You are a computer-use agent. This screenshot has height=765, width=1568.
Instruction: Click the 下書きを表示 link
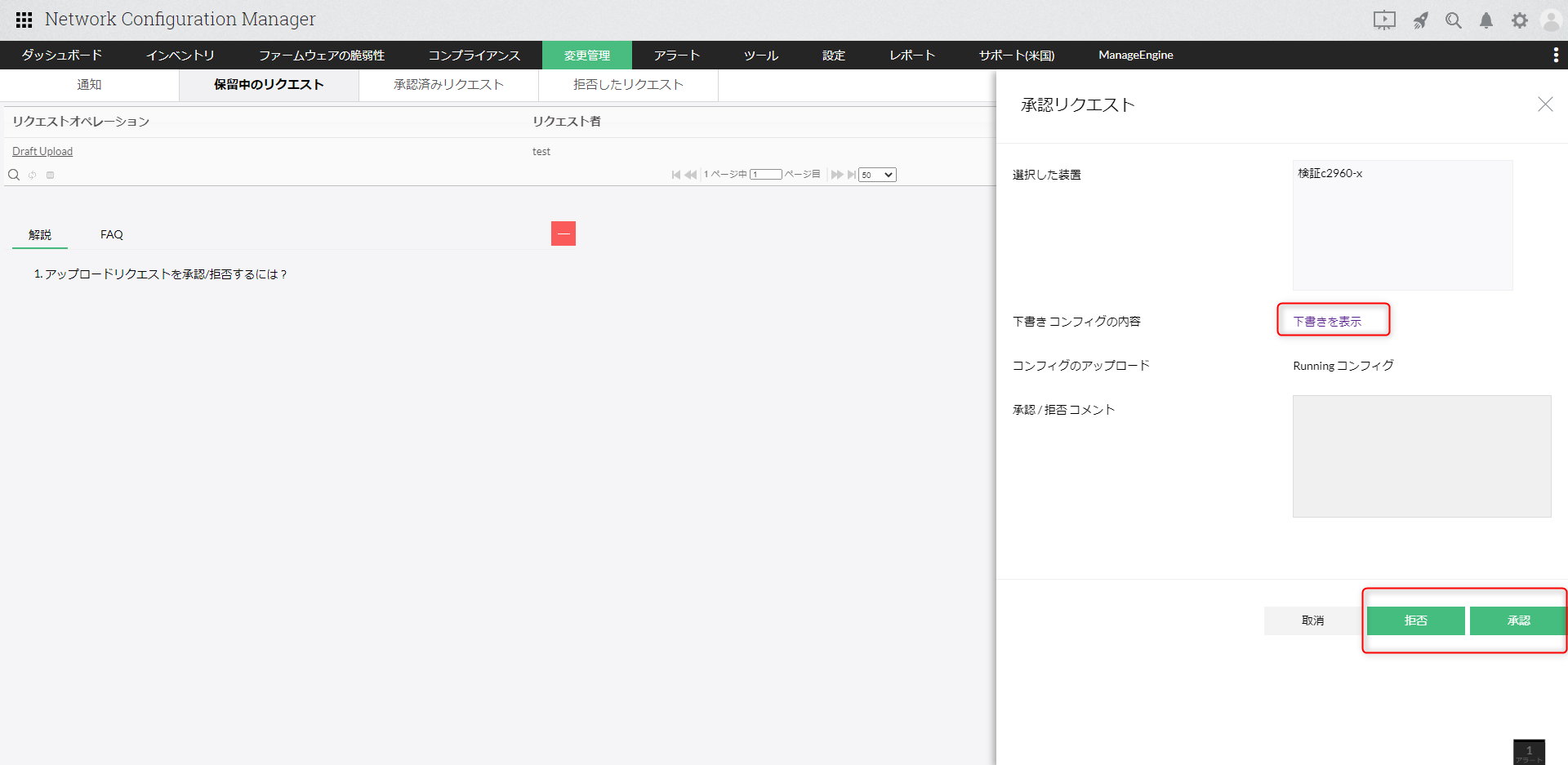pos(1327,321)
